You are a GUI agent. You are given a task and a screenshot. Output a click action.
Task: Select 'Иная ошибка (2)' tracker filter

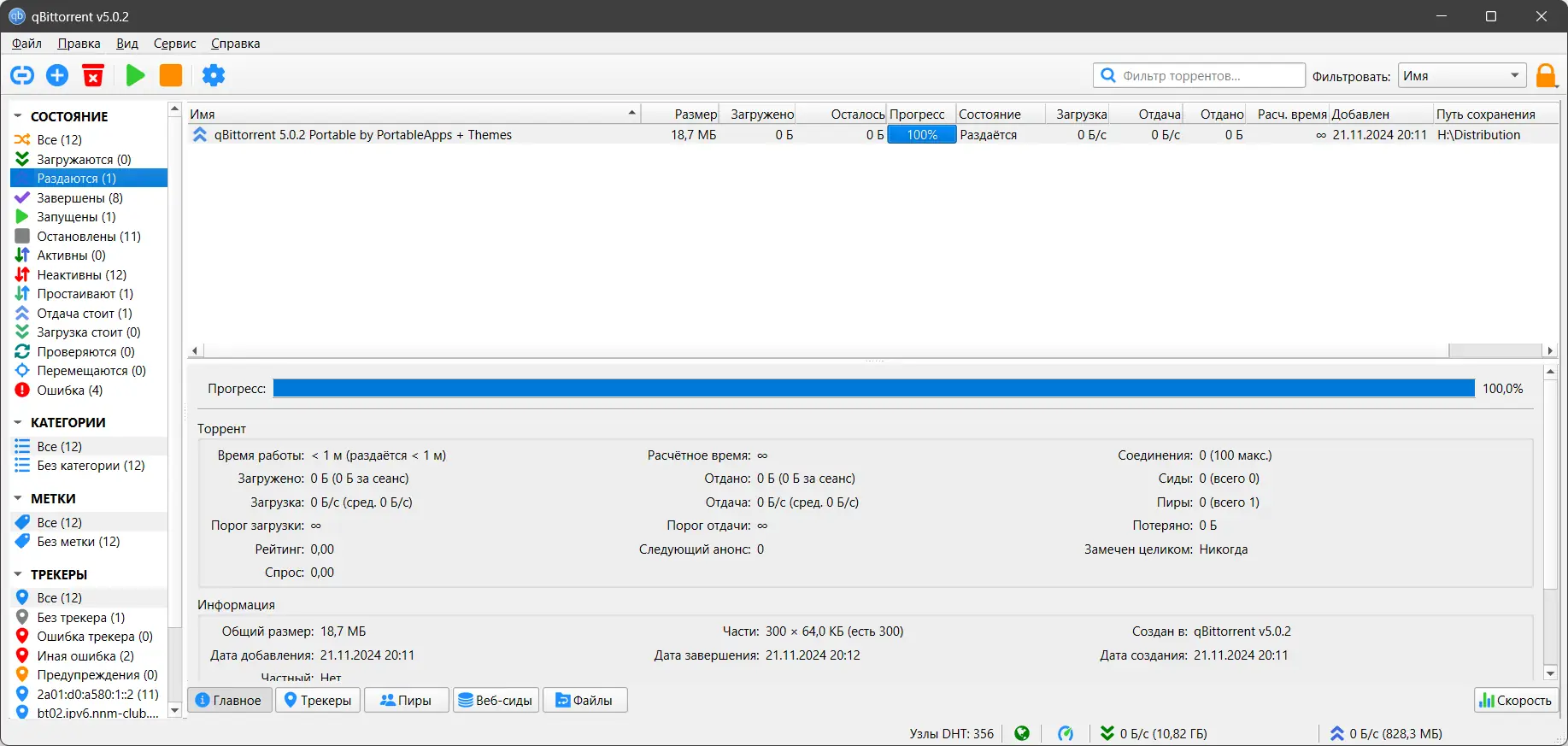(x=89, y=655)
